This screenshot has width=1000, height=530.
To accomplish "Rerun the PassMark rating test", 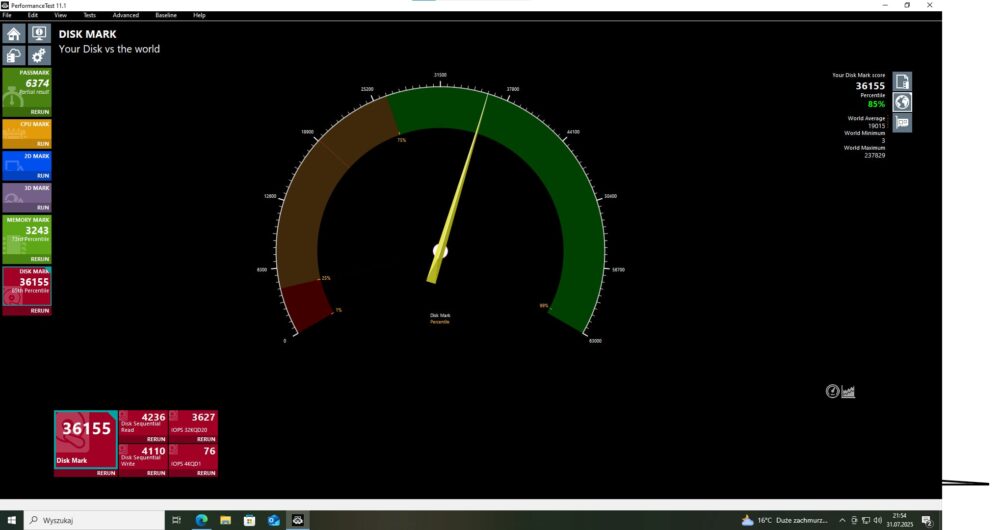I will click(x=40, y=112).
